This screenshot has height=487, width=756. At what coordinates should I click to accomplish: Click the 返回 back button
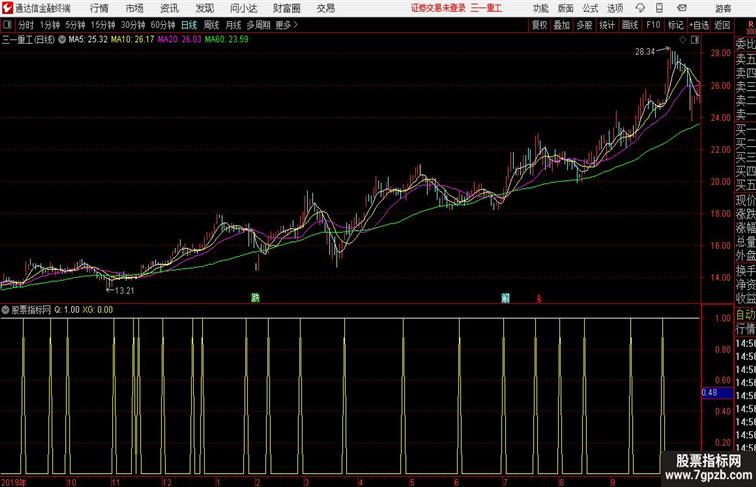point(722,25)
